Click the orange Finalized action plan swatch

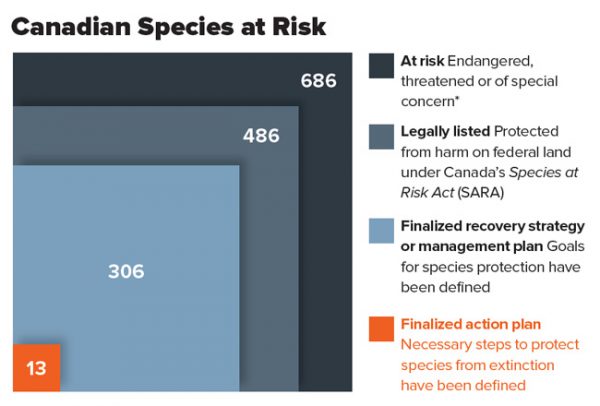click(381, 329)
